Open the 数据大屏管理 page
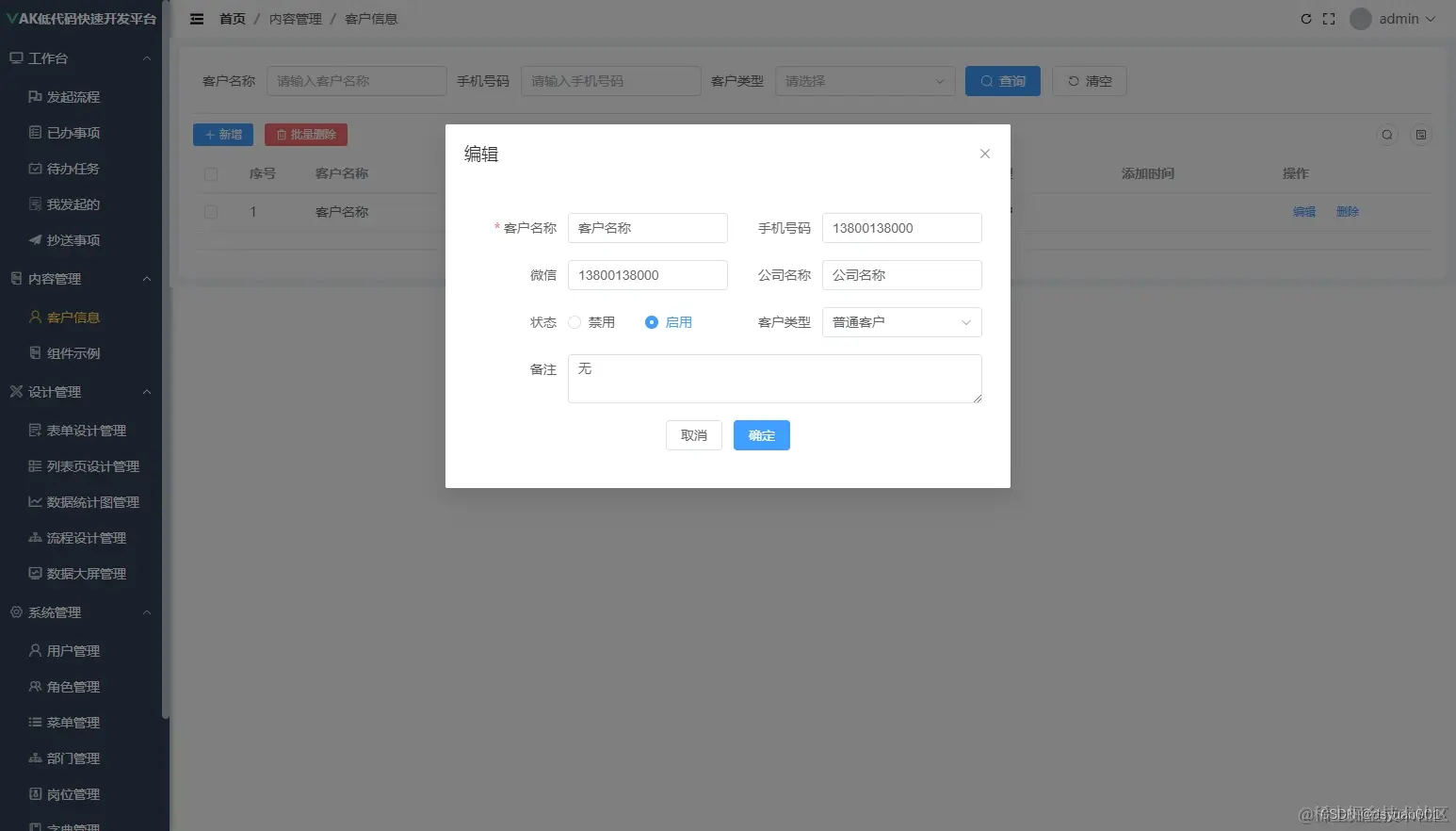Screen dimensions: 1456x831 coord(77,573)
